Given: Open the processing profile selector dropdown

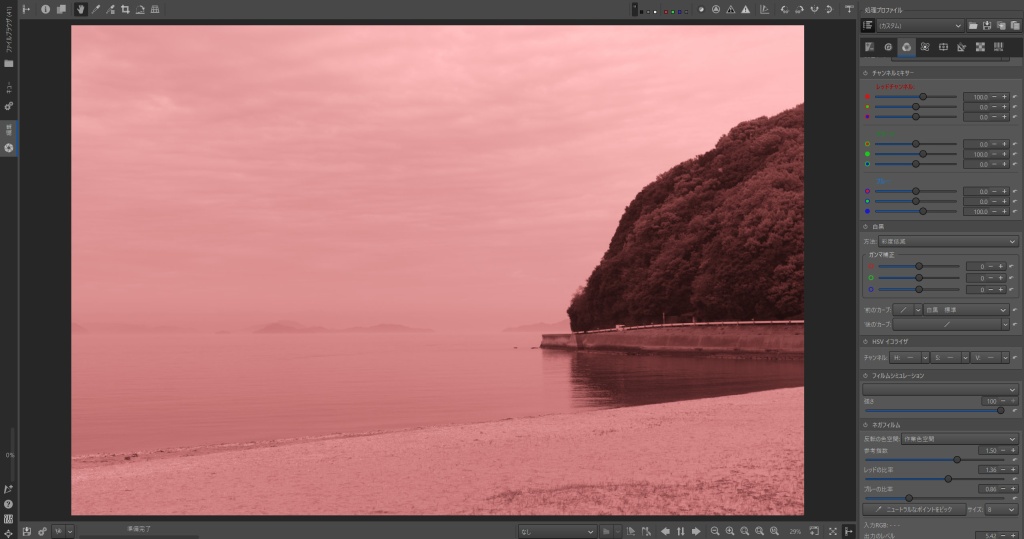Looking at the screenshot, I should coord(920,25).
